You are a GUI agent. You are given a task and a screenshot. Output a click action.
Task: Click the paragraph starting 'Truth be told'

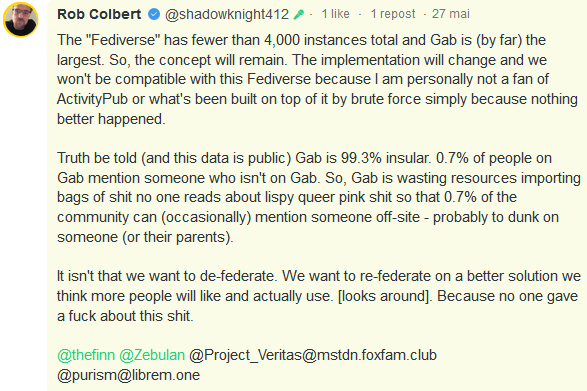319,197
